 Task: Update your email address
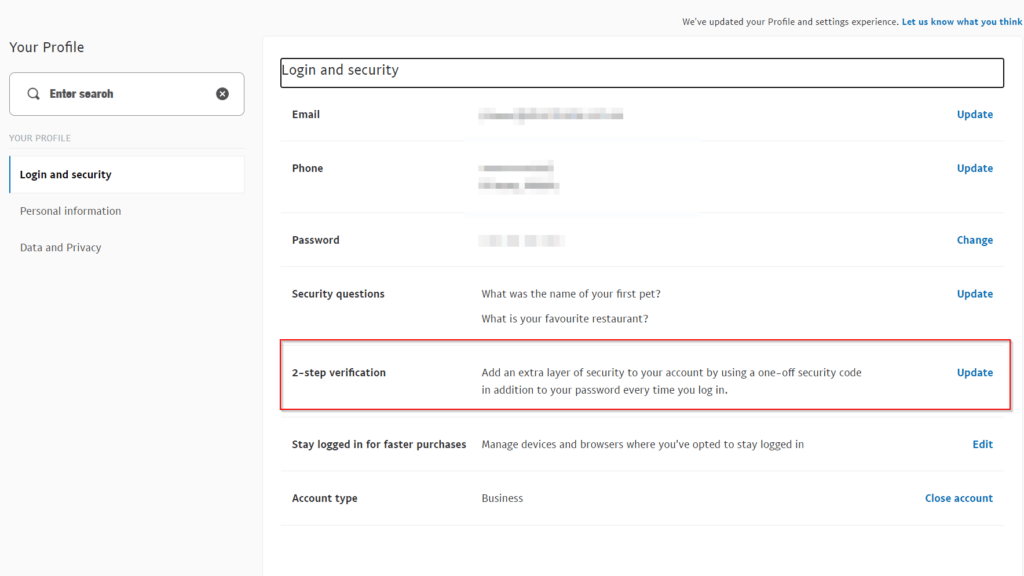tap(974, 114)
